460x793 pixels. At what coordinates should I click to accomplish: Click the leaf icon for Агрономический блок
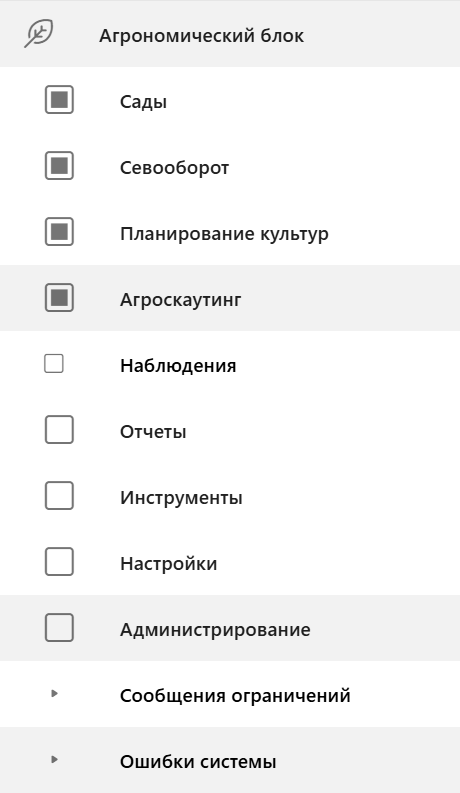(x=38, y=34)
